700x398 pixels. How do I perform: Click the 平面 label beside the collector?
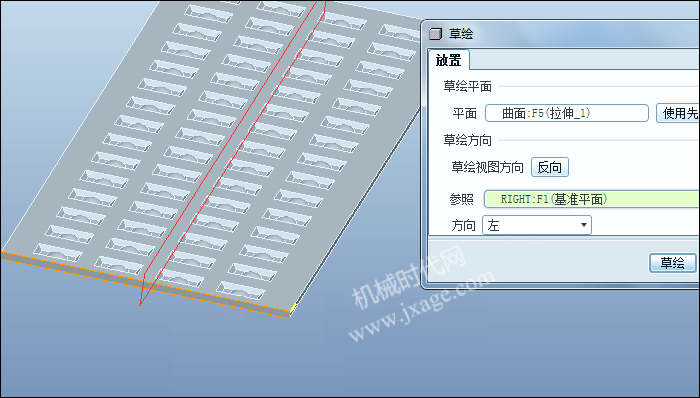[465, 113]
